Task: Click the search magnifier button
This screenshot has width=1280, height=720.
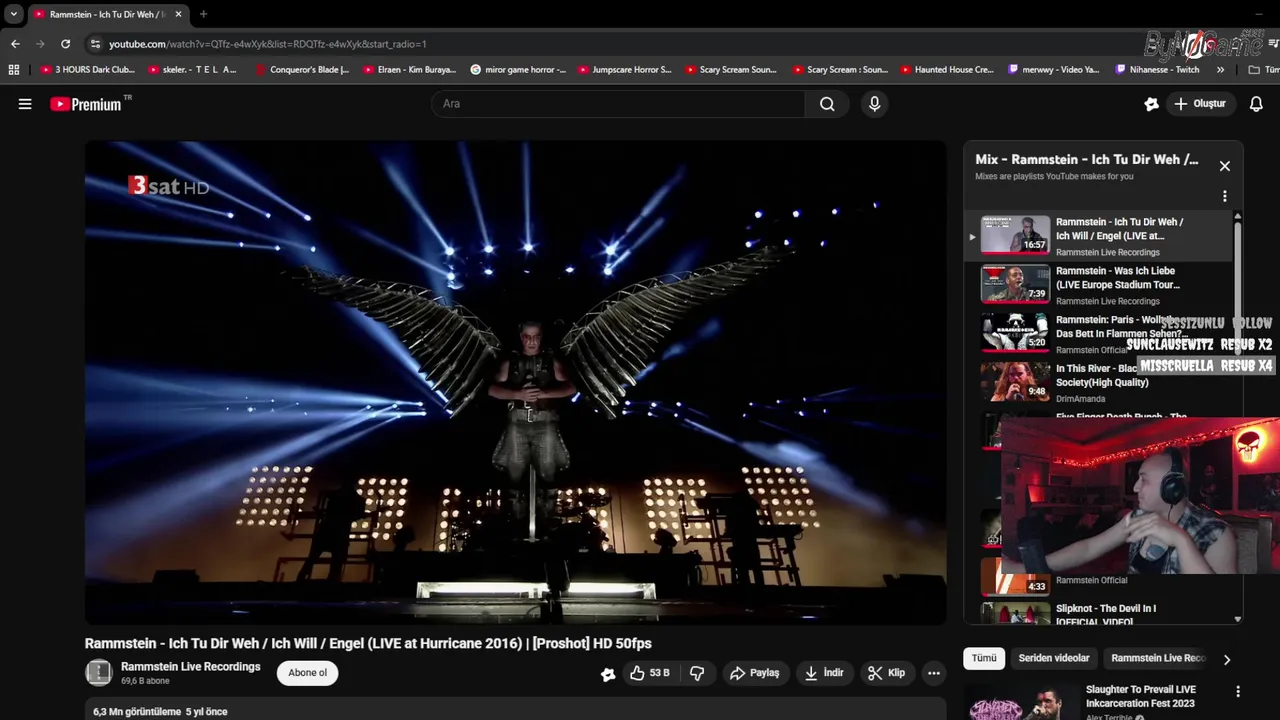Action: [x=827, y=104]
